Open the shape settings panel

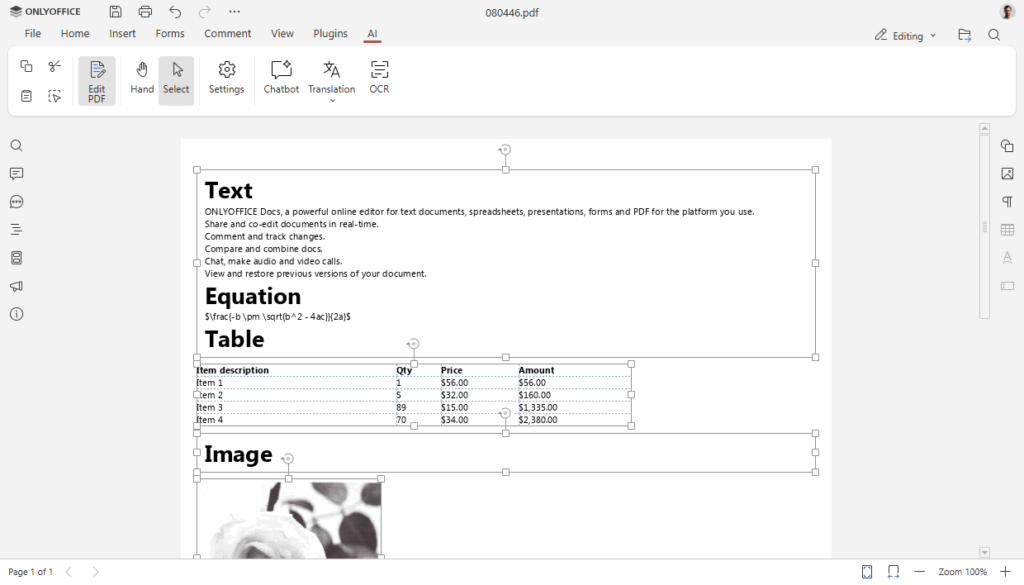1006,145
